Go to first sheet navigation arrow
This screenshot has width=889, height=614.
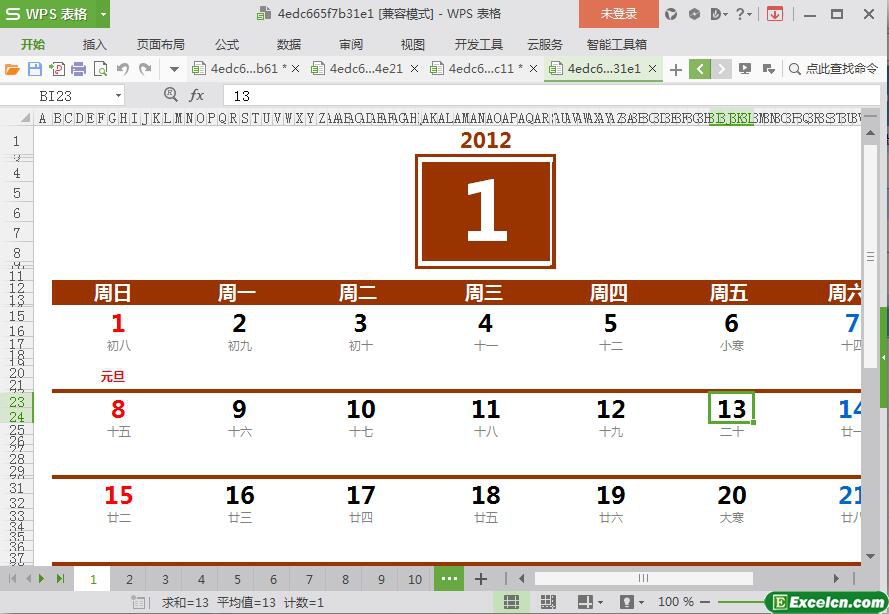coord(11,578)
